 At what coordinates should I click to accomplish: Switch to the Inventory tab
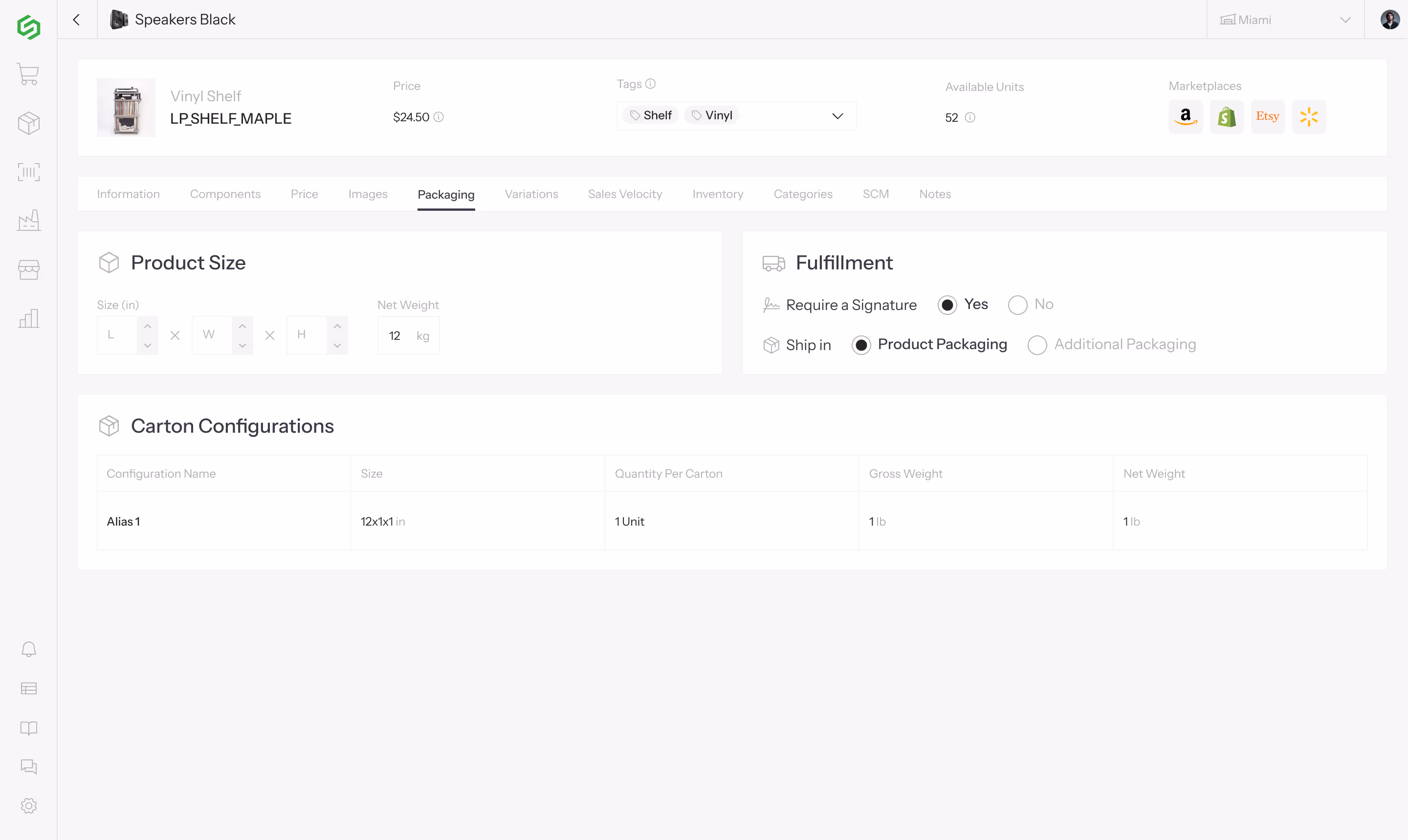point(718,194)
